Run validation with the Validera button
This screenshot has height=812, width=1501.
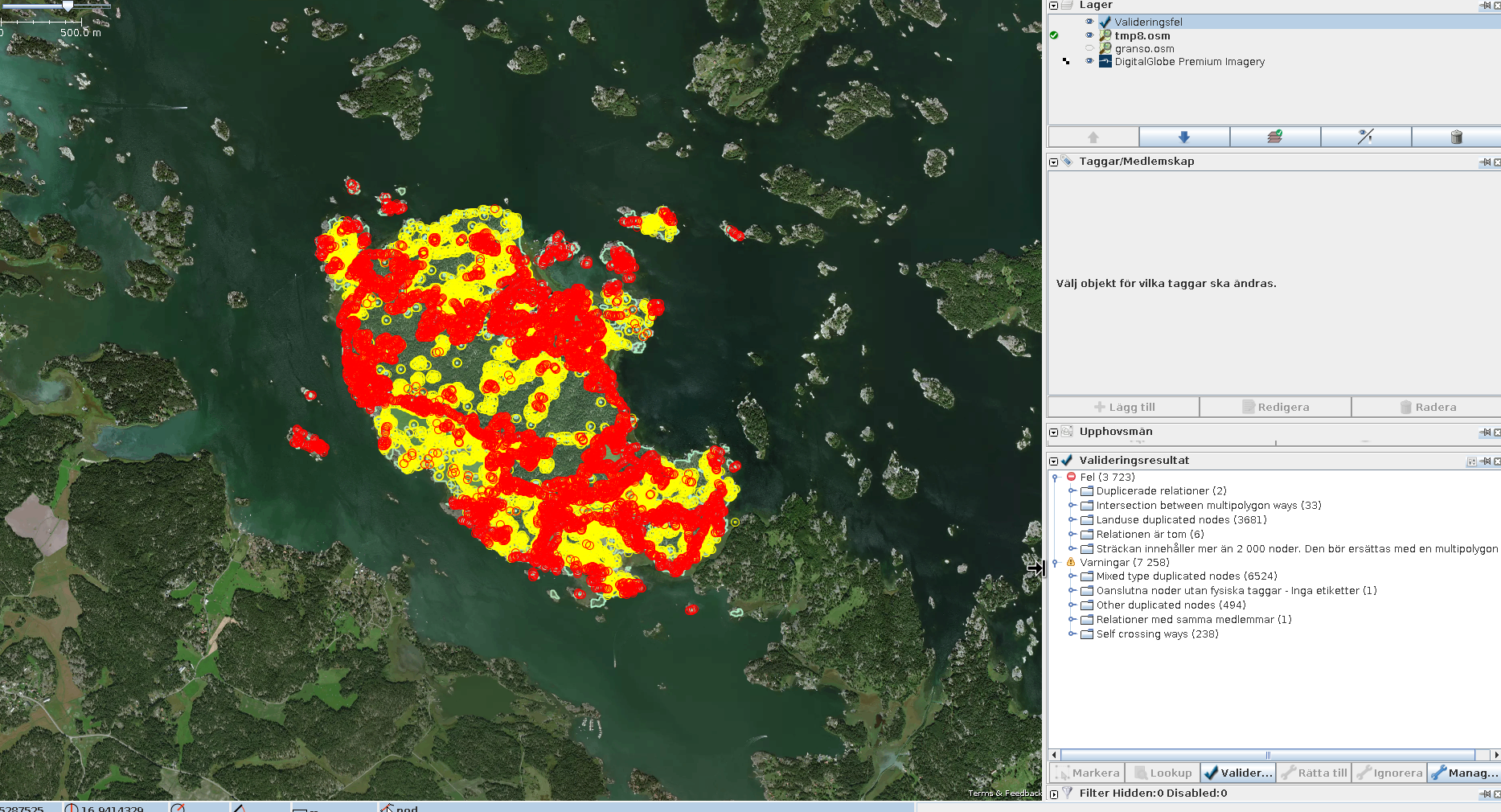pos(1238,773)
